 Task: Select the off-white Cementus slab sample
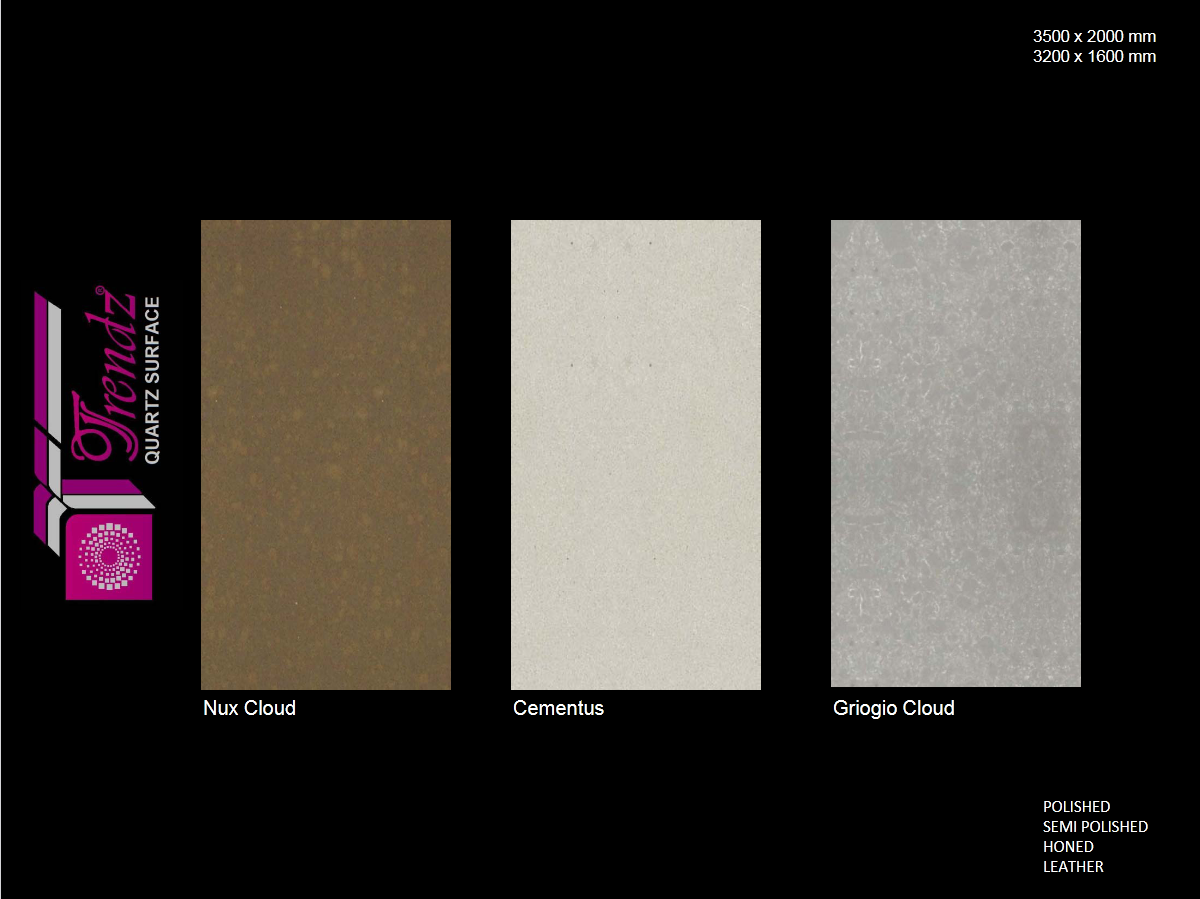[636, 454]
